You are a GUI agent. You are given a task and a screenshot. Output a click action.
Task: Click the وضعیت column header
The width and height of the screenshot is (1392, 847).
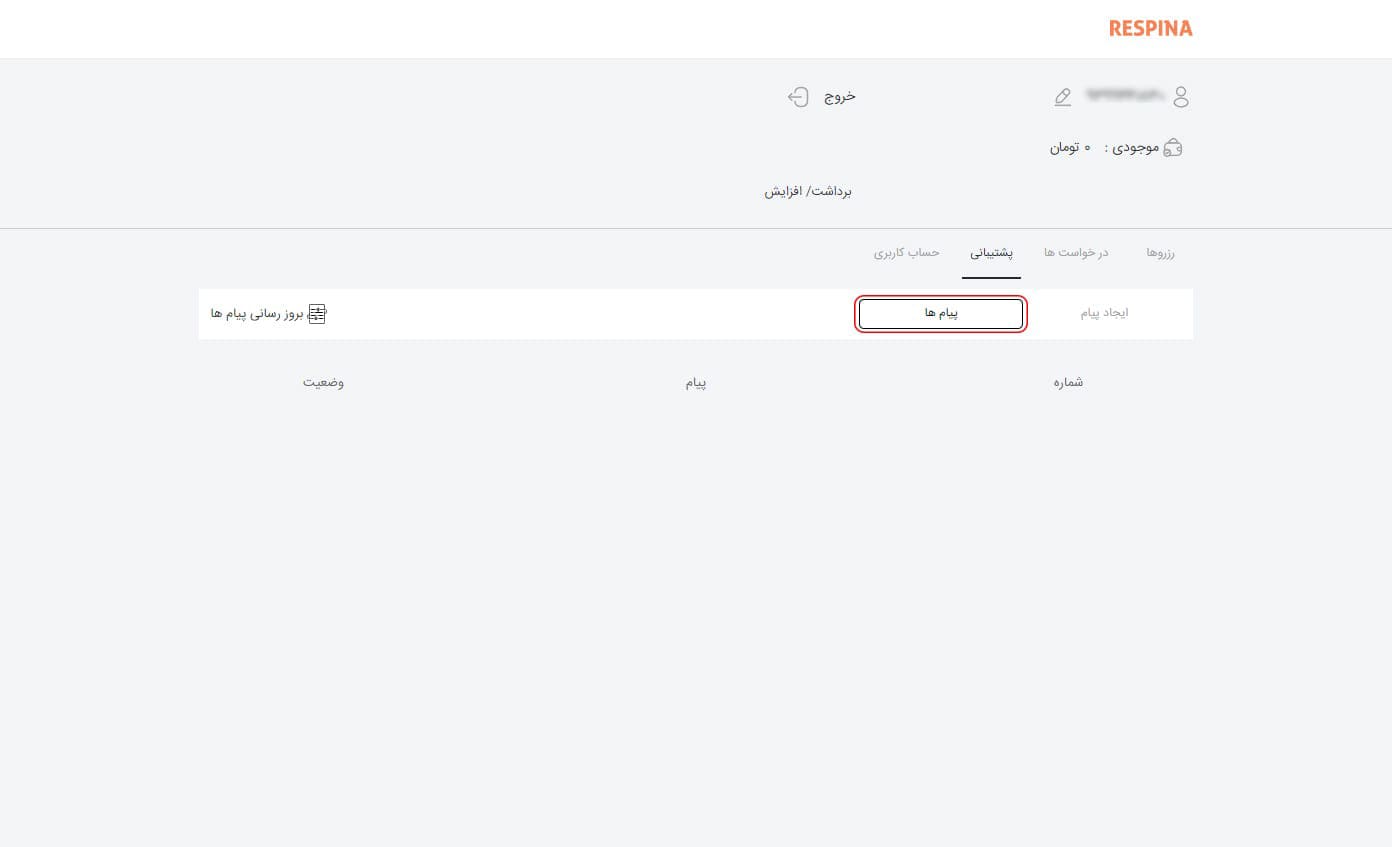coord(324,383)
